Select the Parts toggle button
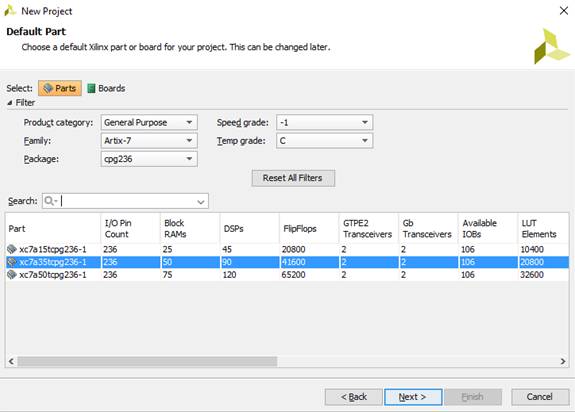Screen dimensions: 575x412 click(60, 88)
